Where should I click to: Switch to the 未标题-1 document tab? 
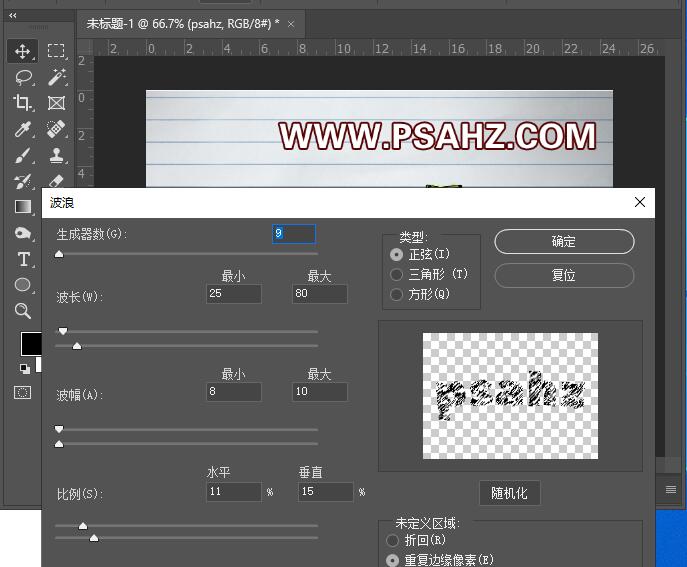tap(183, 24)
